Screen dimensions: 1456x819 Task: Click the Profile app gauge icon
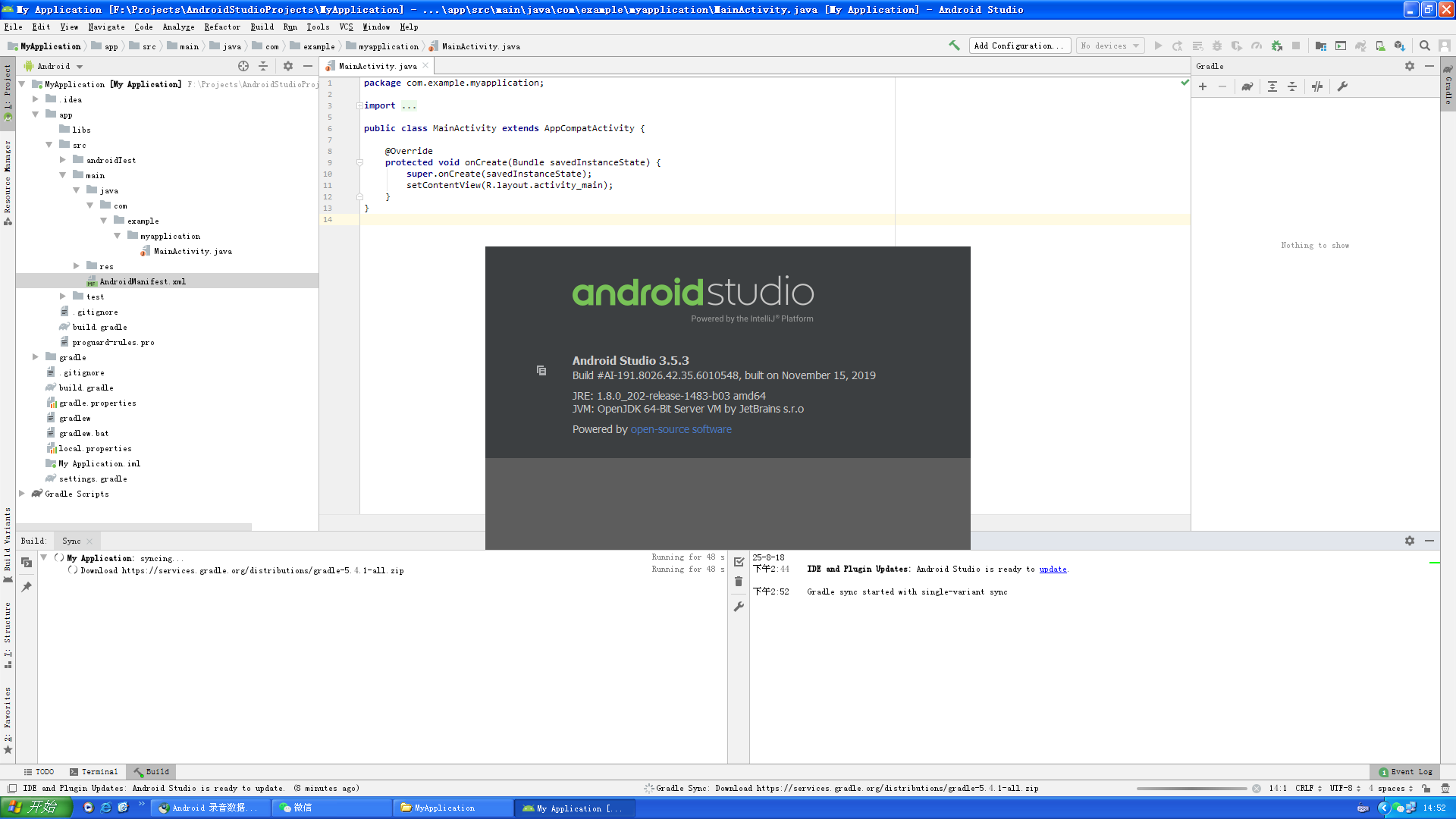coord(1257,45)
